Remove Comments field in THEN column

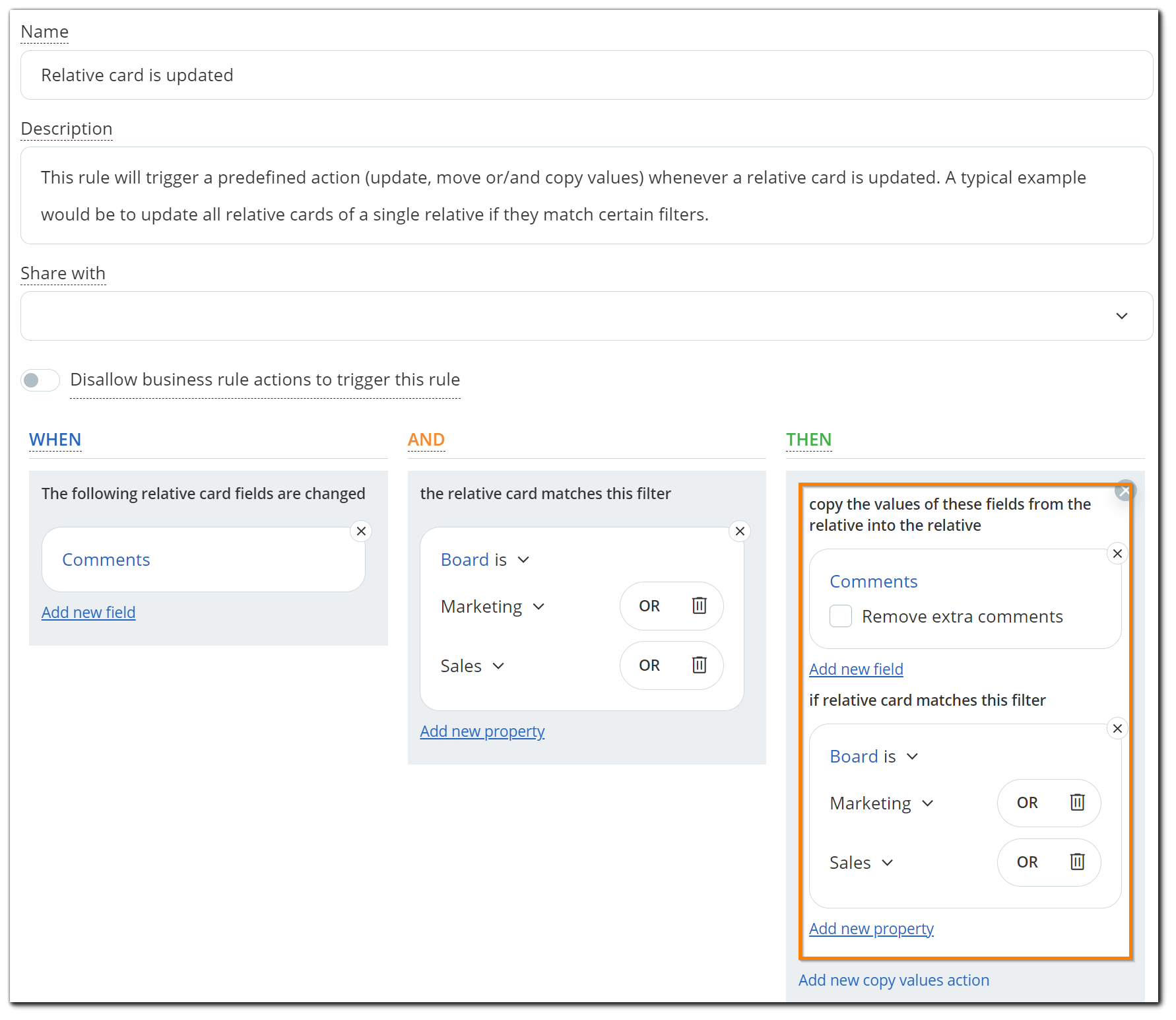coord(1117,553)
